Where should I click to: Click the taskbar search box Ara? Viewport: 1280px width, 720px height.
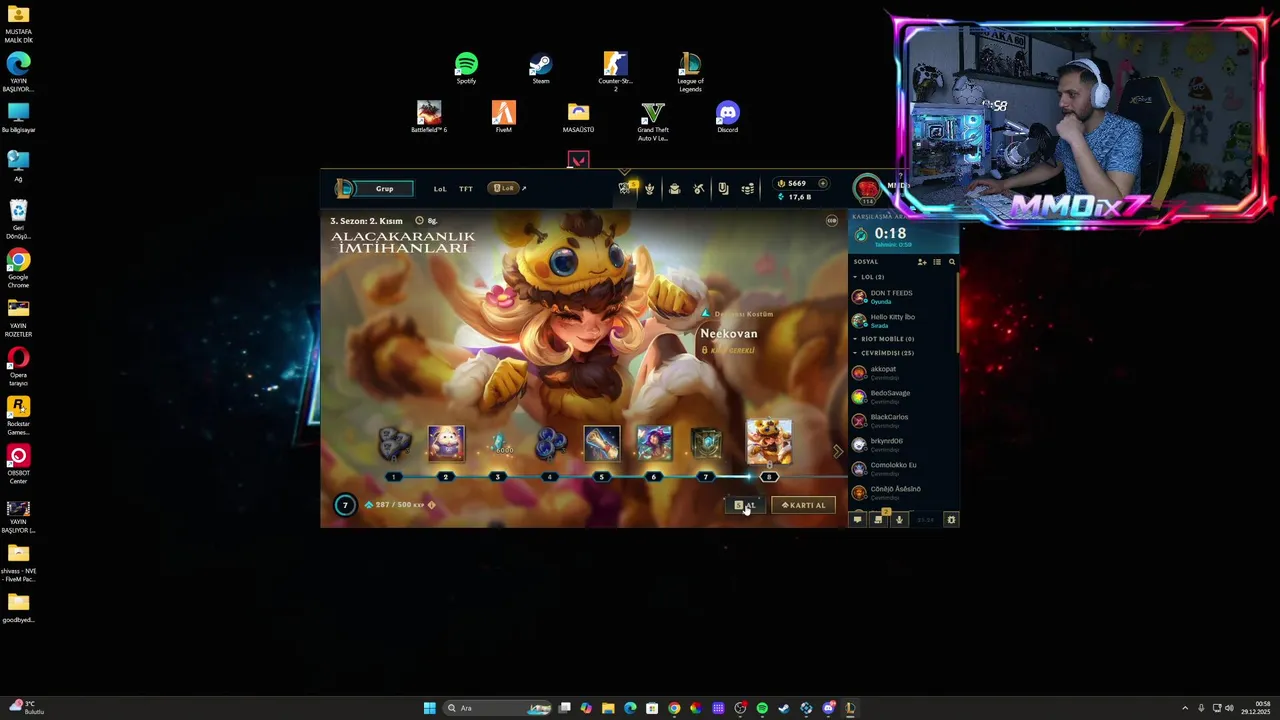(x=497, y=708)
